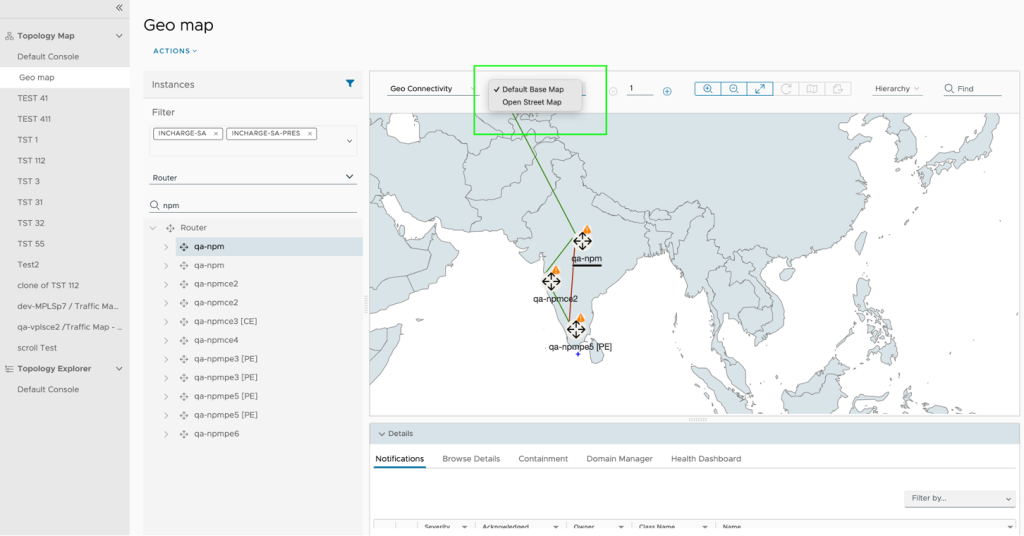
Task: Remove the INCHARGE-SA filter tag
Action: pyautogui.click(x=215, y=133)
